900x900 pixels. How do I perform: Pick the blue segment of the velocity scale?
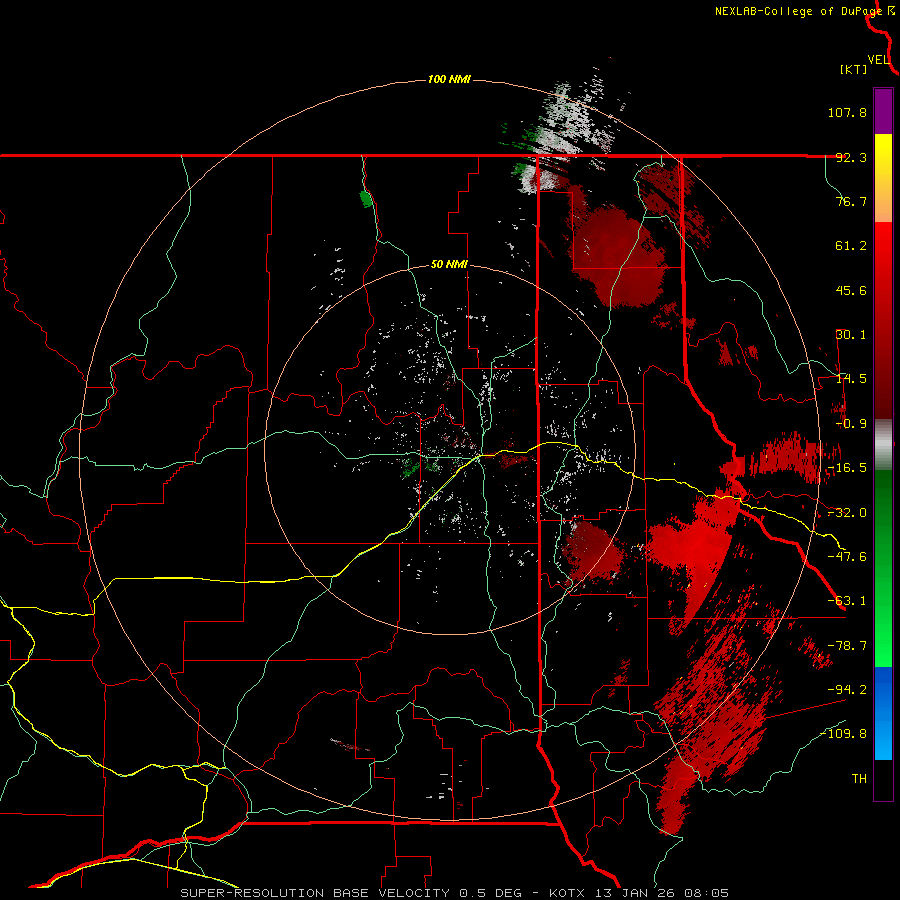pos(883,713)
